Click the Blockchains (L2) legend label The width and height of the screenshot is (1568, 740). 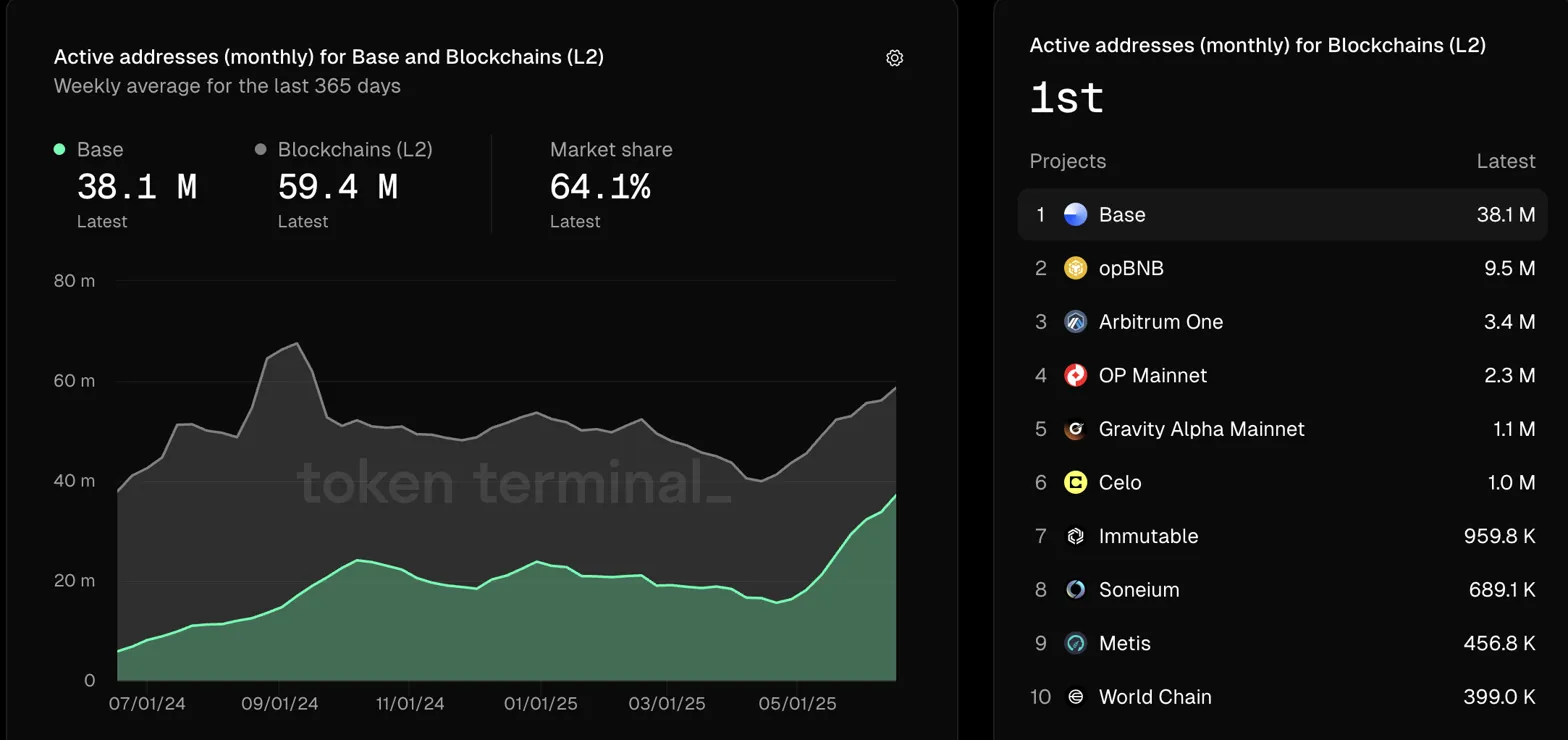click(x=355, y=149)
